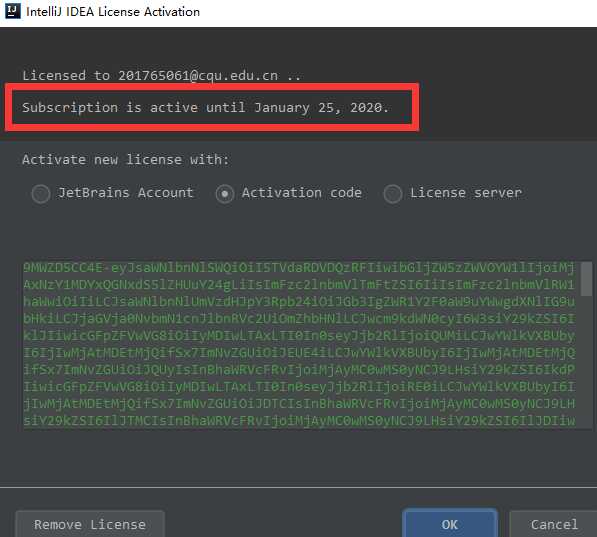This screenshot has width=597, height=537.
Task: Confirm with the OK button
Action: coord(450,524)
